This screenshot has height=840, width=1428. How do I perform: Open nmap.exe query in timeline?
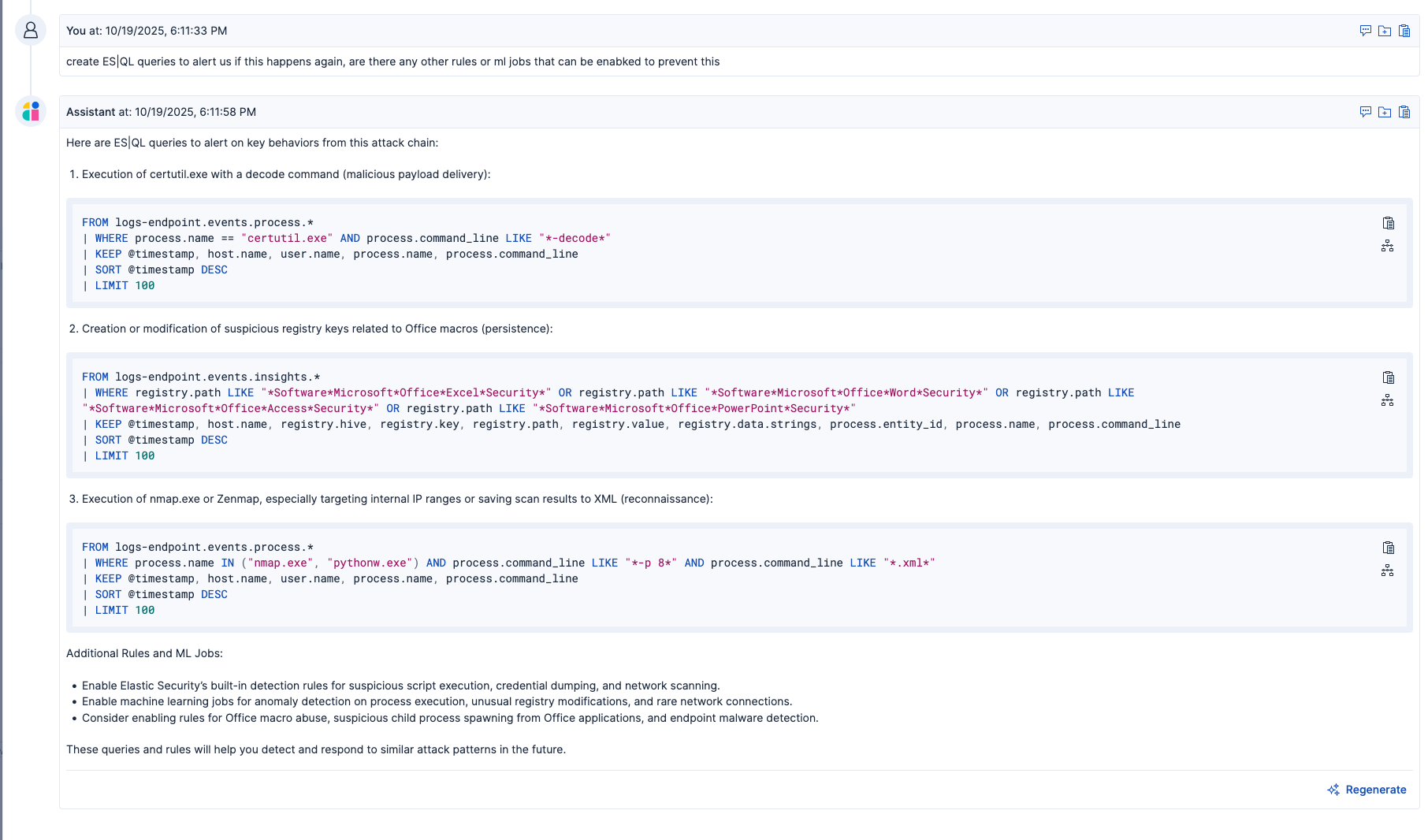point(1388,571)
